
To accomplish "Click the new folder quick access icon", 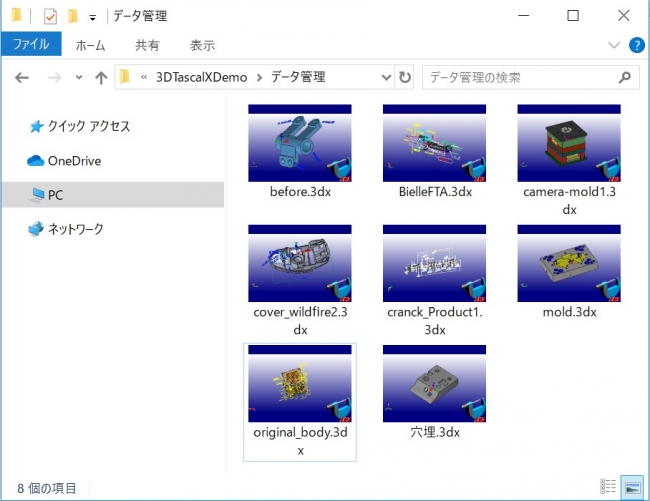I will point(73,17).
